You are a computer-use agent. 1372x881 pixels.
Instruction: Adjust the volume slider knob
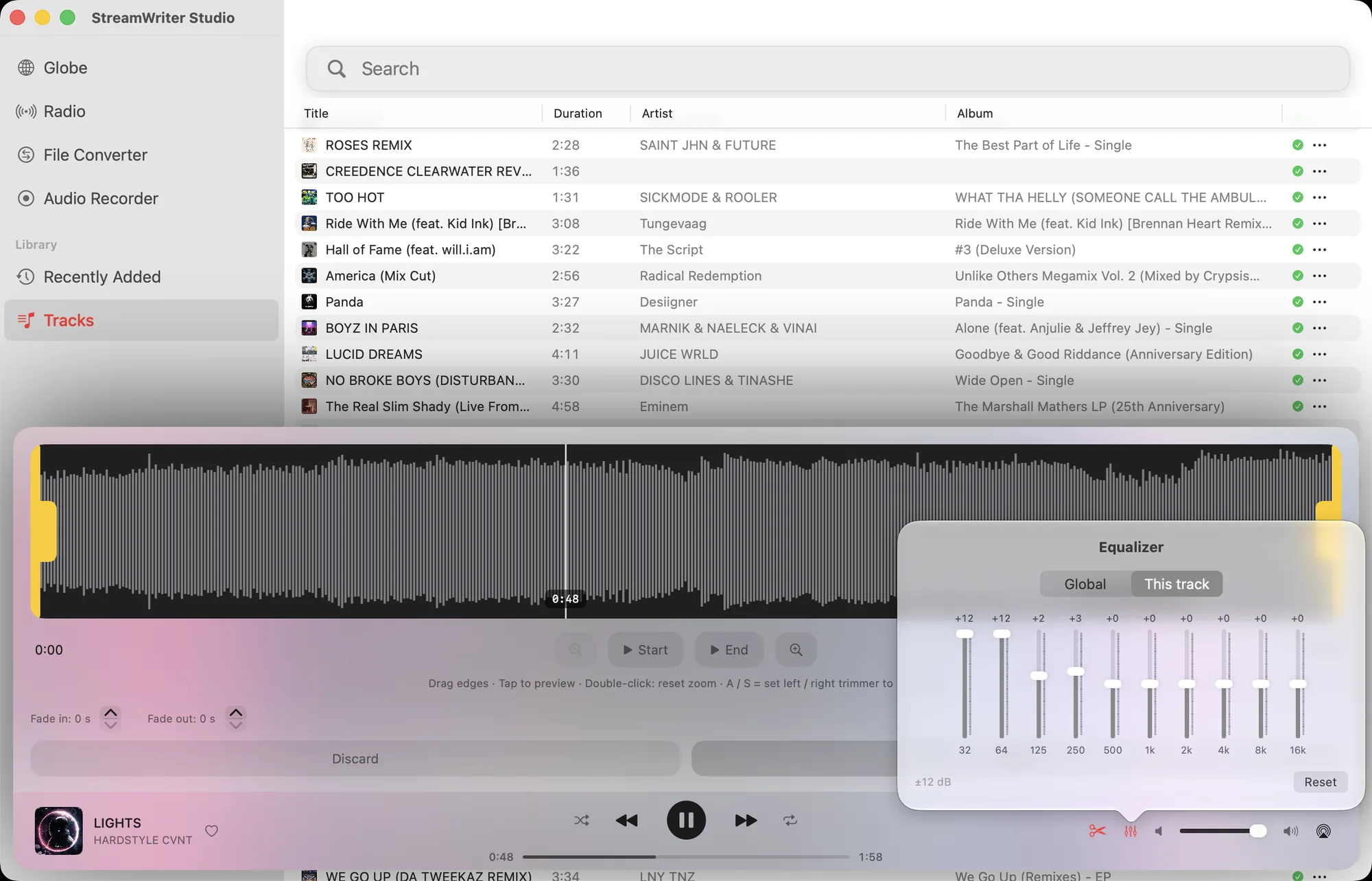point(1257,831)
